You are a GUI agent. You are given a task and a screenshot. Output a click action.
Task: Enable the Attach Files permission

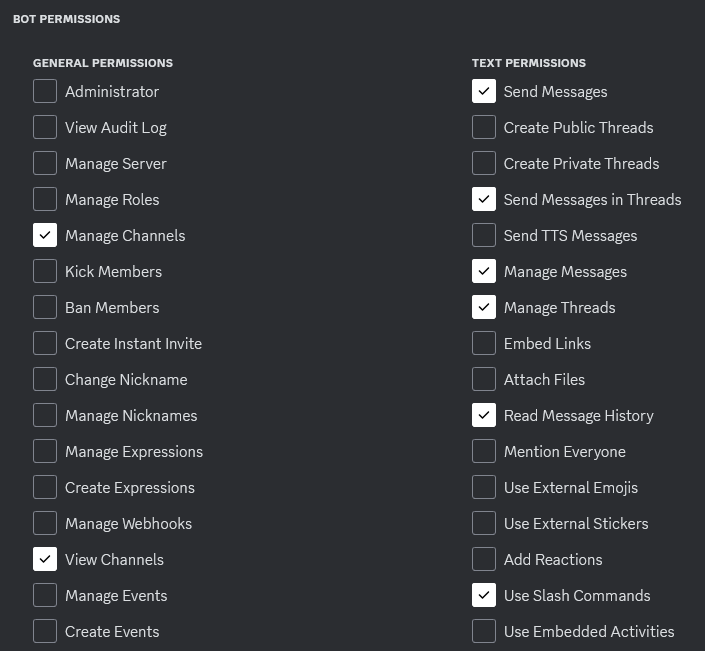(x=484, y=379)
